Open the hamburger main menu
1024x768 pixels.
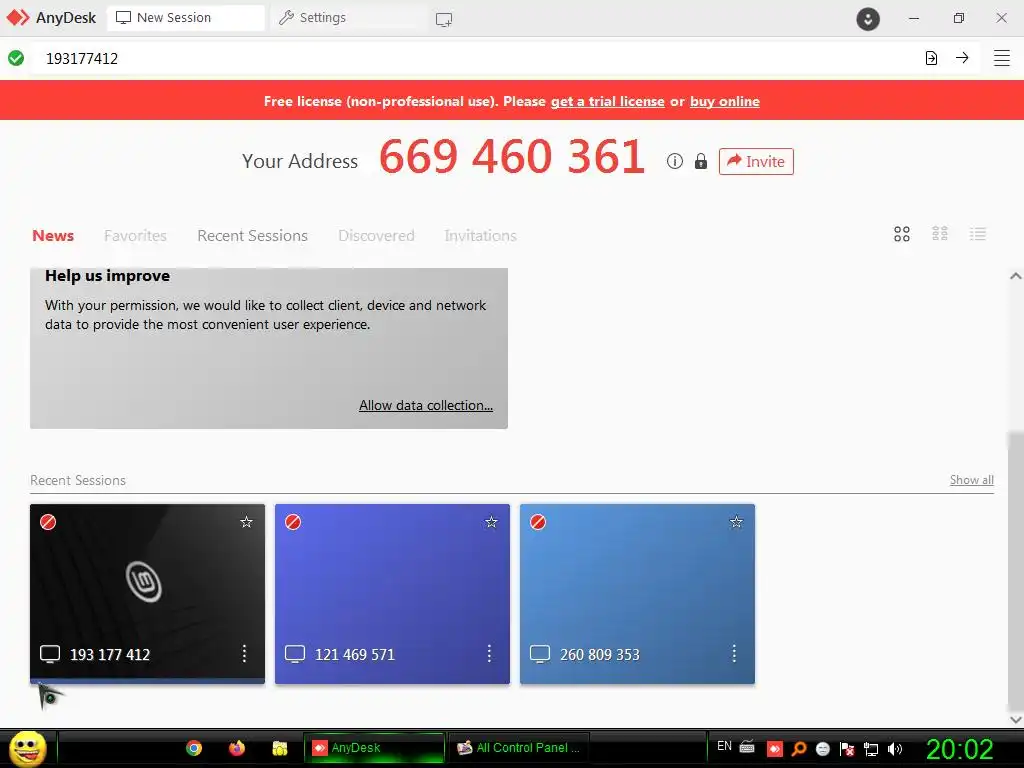point(1002,58)
